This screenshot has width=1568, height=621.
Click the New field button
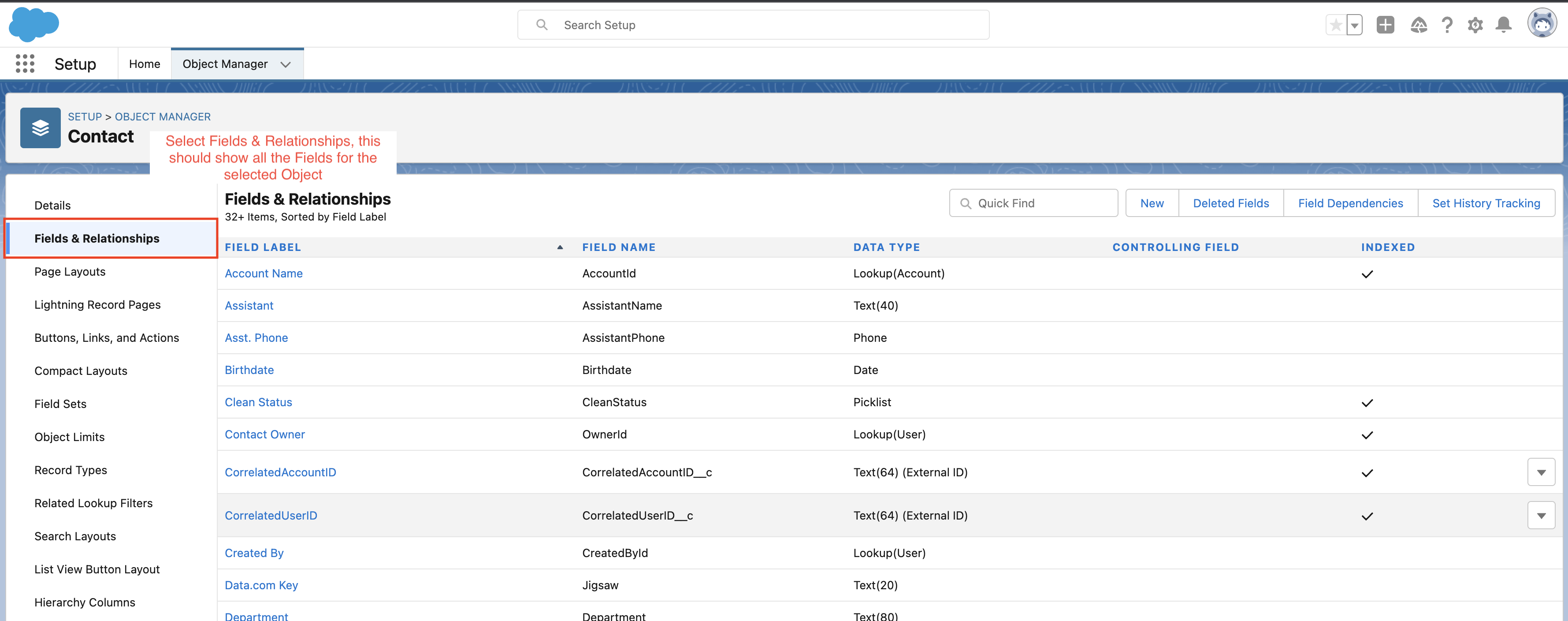coord(1152,203)
